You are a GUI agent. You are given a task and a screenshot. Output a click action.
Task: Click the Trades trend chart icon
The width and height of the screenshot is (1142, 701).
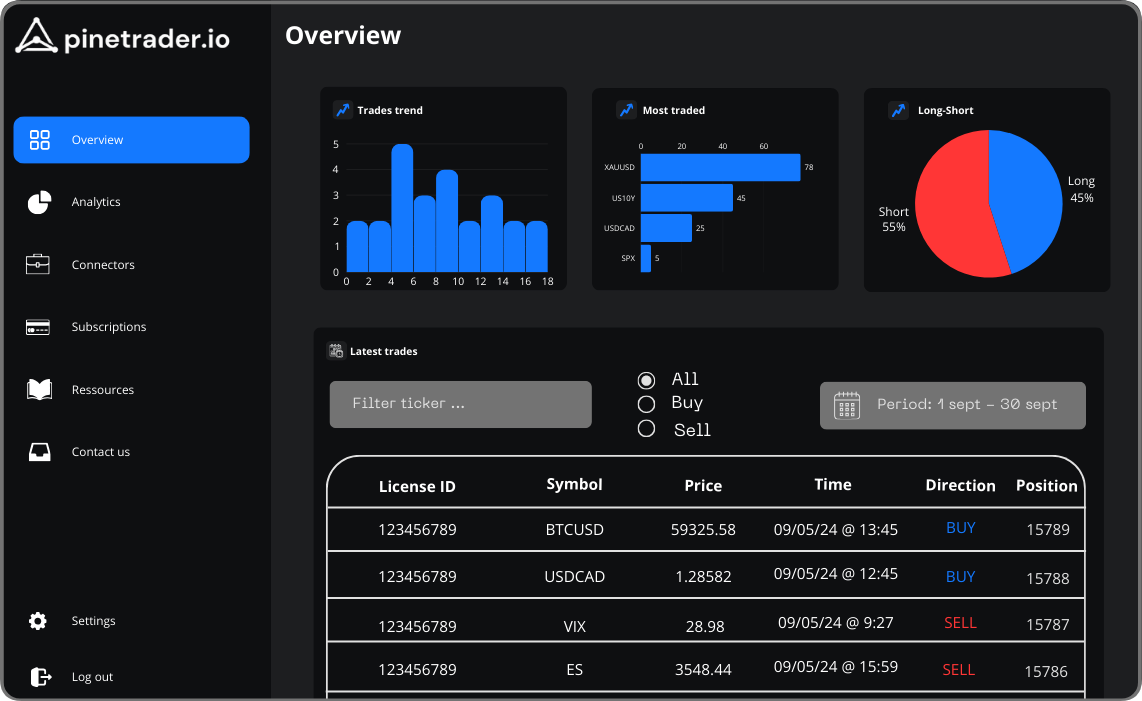pyautogui.click(x=342, y=110)
